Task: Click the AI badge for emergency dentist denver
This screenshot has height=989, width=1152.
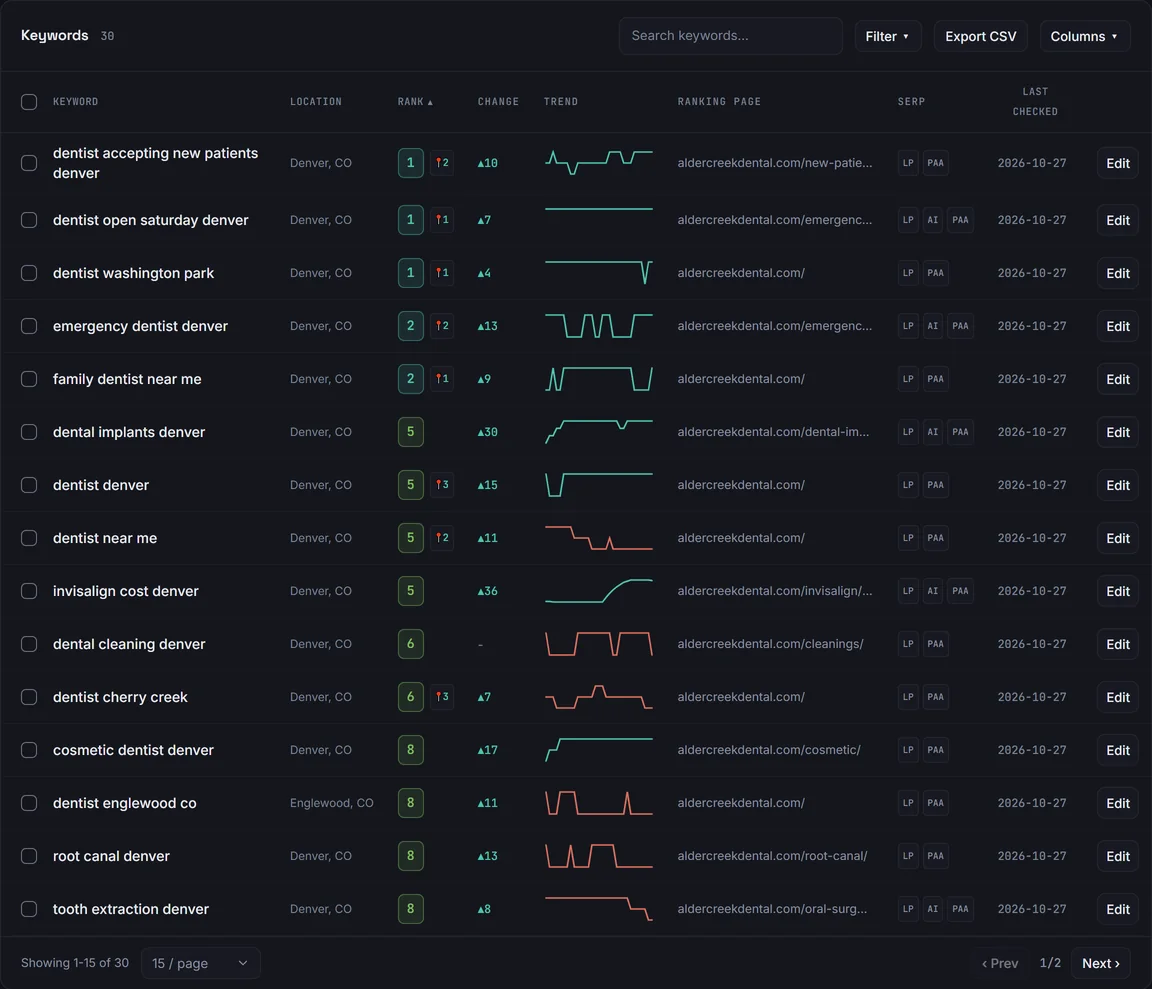Action: (x=932, y=326)
